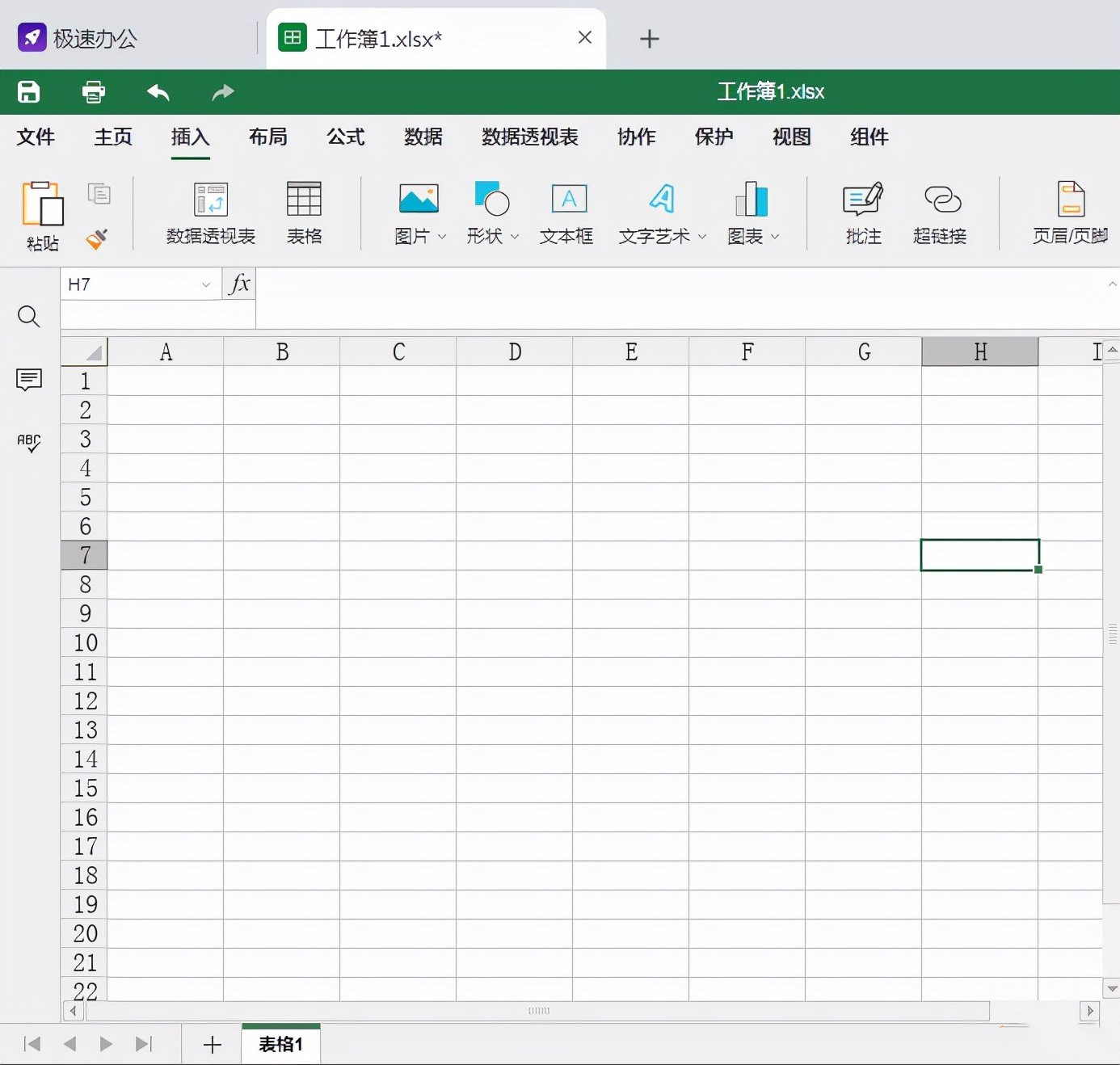Expand the 文字艺术 dropdown arrow
Screen dimensions: 1120x1065
[x=702, y=237]
